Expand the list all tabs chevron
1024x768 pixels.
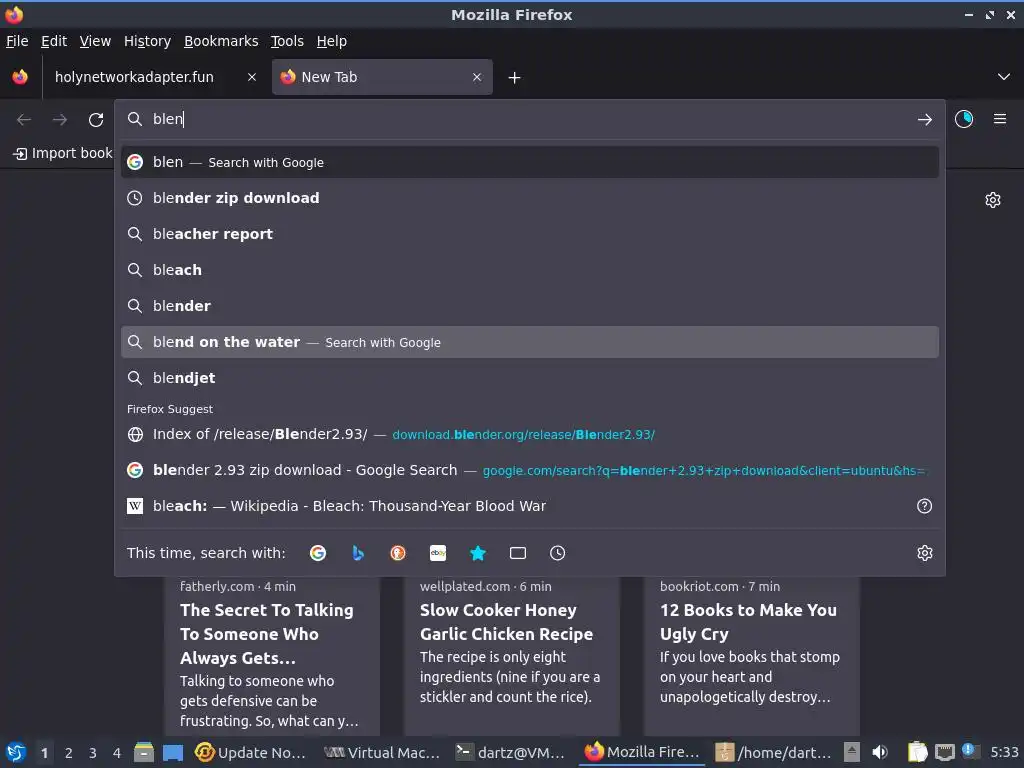1004,77
